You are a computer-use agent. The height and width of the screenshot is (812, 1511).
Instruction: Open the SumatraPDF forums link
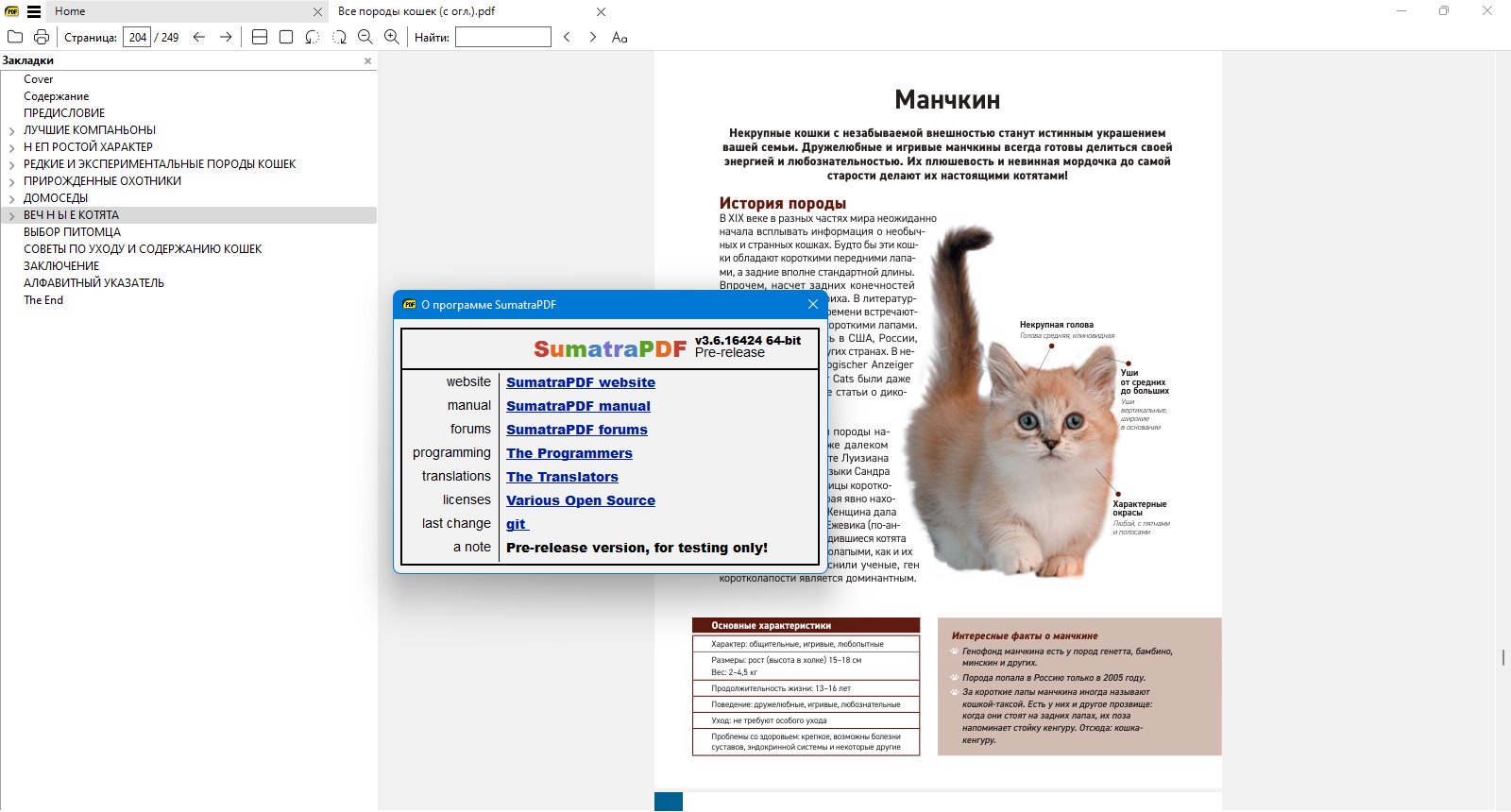point(576,430)
